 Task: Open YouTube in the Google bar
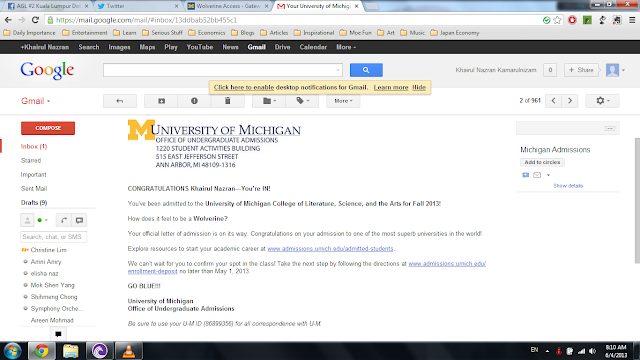(200, 47)
